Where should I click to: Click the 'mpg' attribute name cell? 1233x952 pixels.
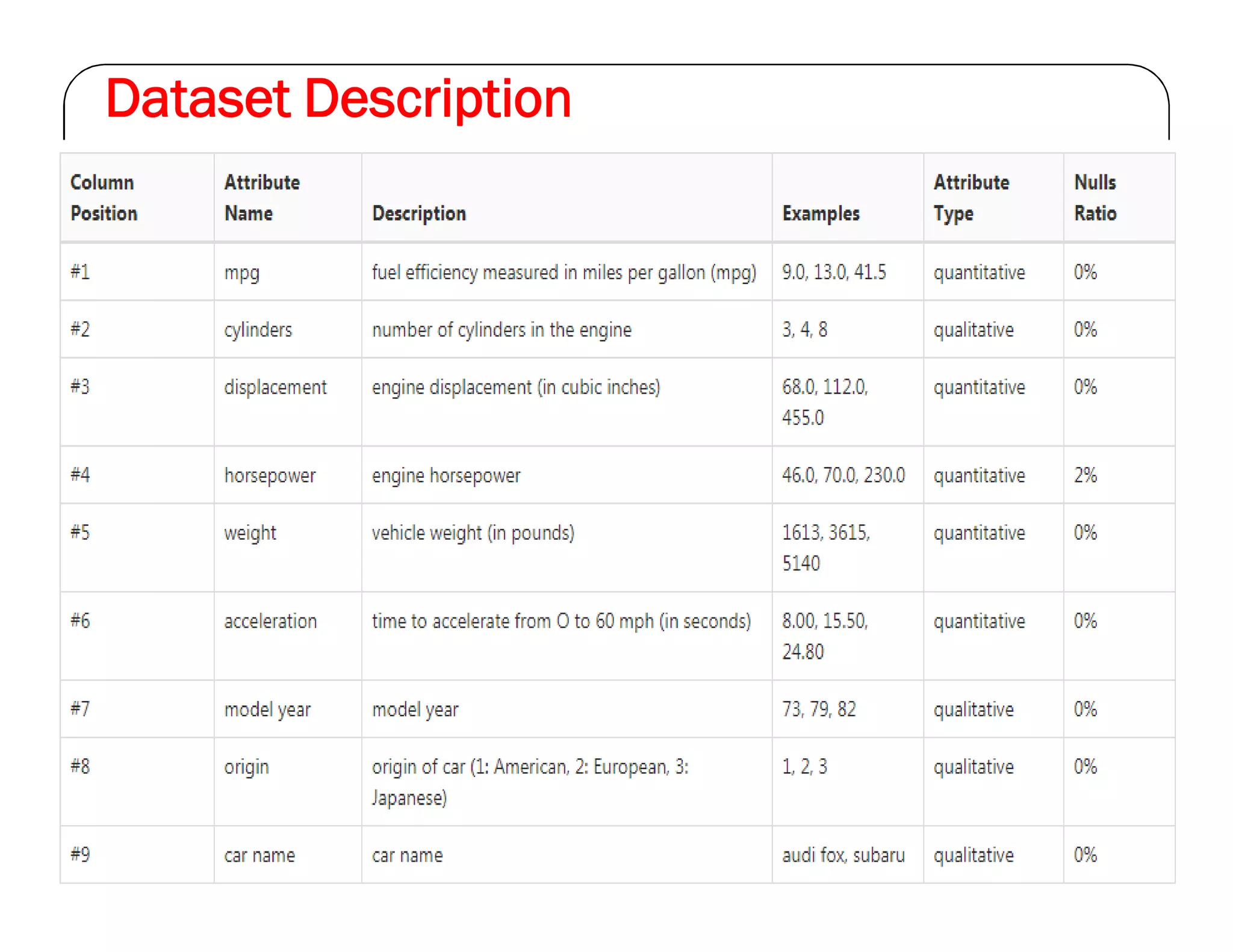click(288, 272)
